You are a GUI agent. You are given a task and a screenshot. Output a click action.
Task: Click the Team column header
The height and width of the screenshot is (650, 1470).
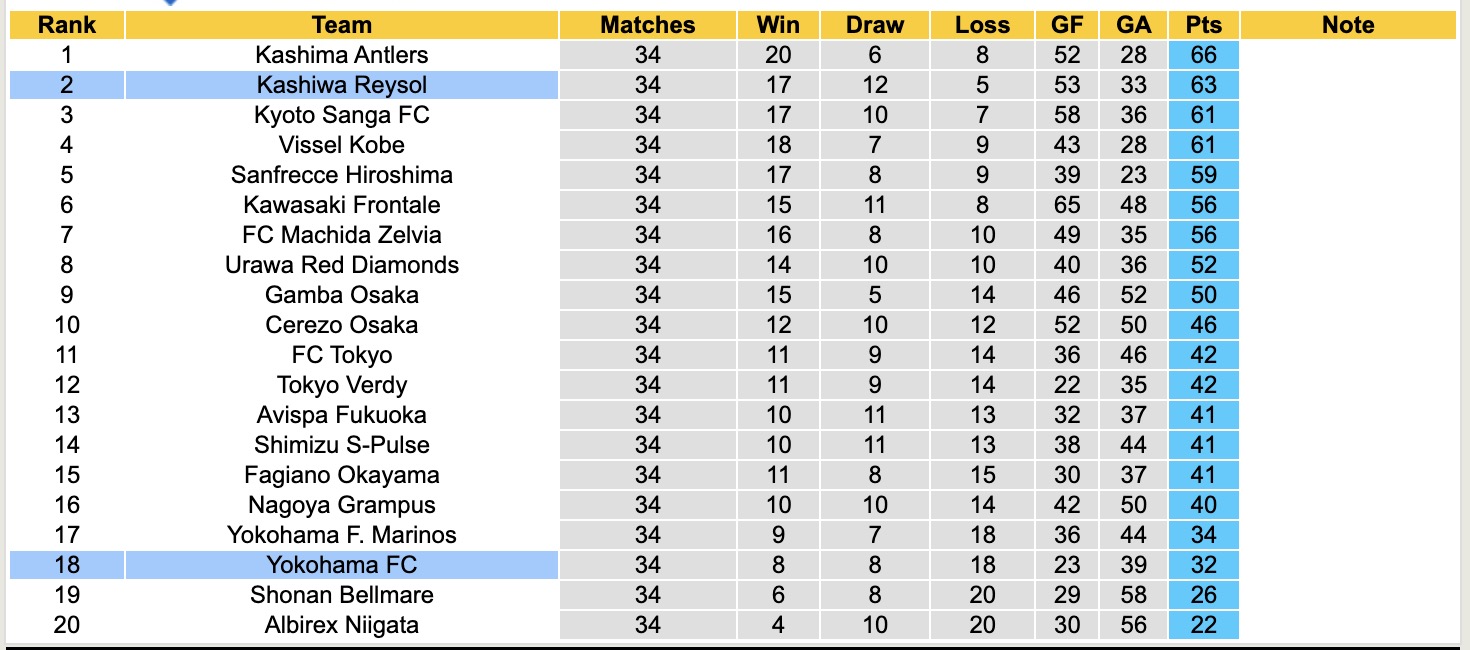coord(341,25)
